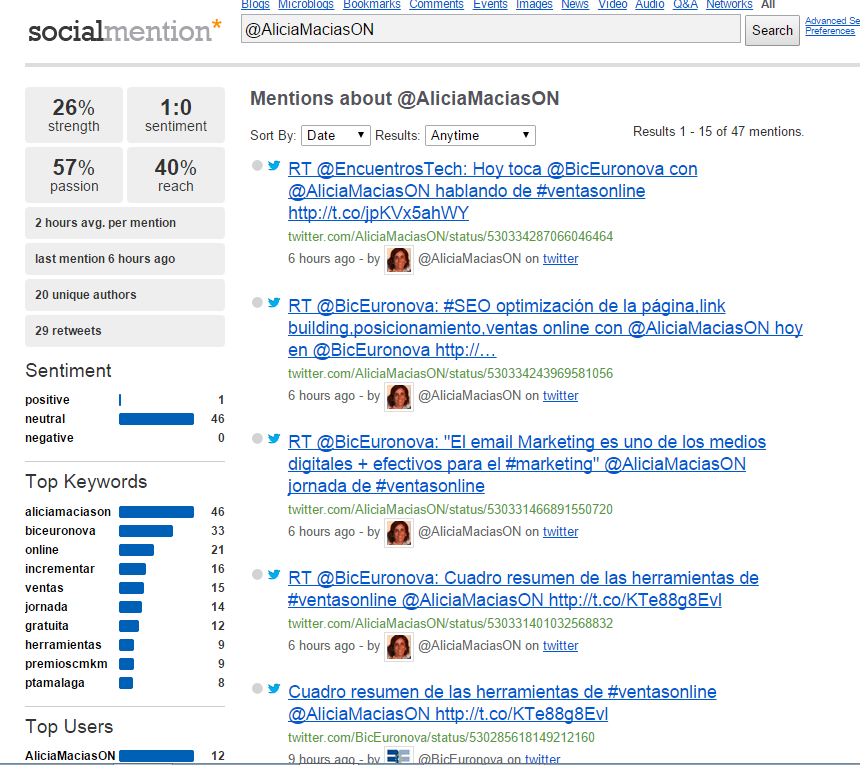860x765 pixels.
Task: Open the Sort By Date dropdown
Action: [336, 135]
